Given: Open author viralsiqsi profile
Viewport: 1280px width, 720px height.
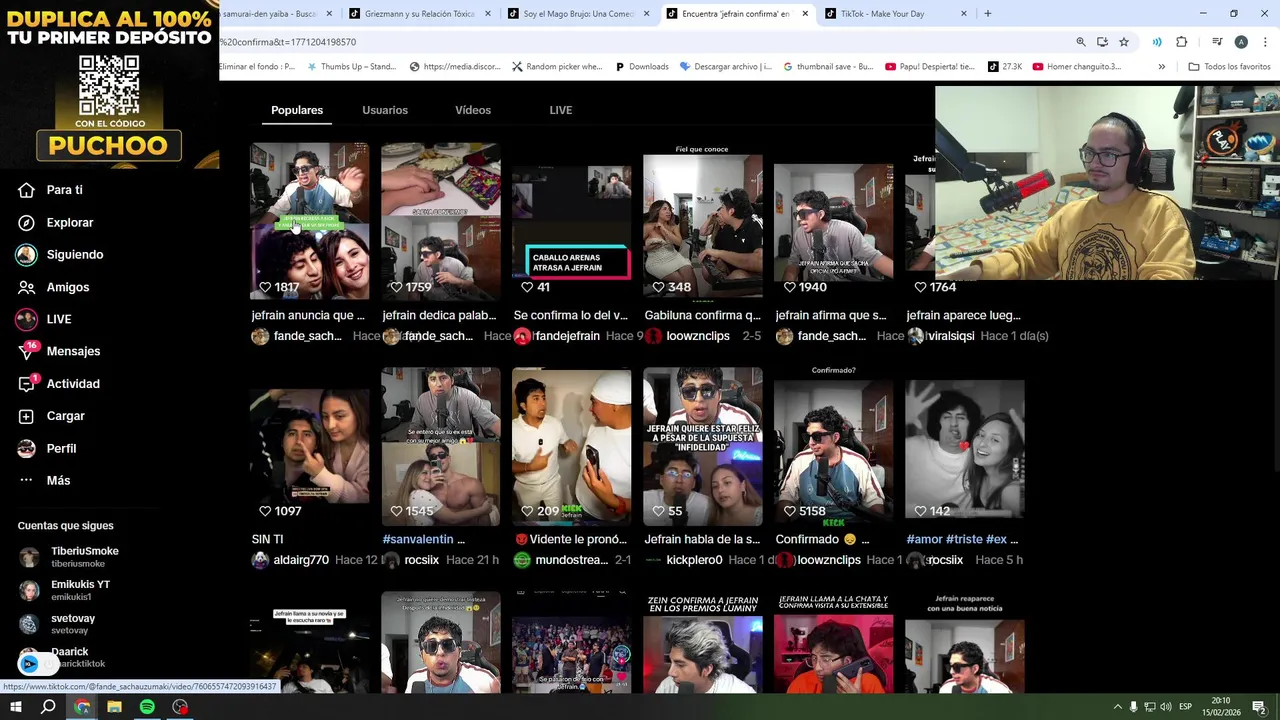Looking at the screenshot, I should pos(951,336).
